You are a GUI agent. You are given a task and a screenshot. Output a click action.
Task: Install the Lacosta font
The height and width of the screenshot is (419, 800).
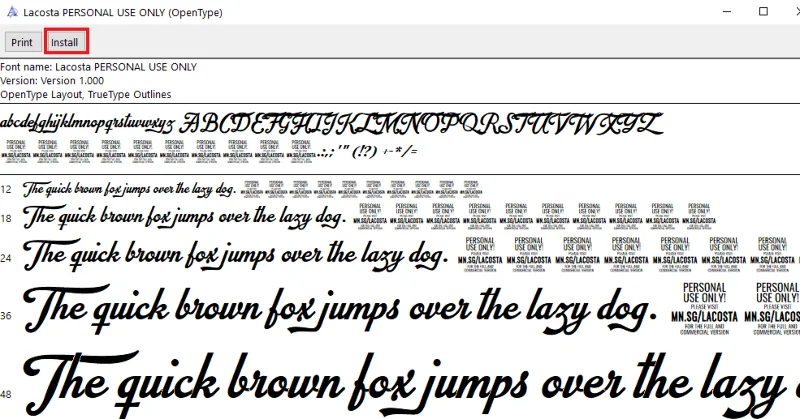coord(65,42)
